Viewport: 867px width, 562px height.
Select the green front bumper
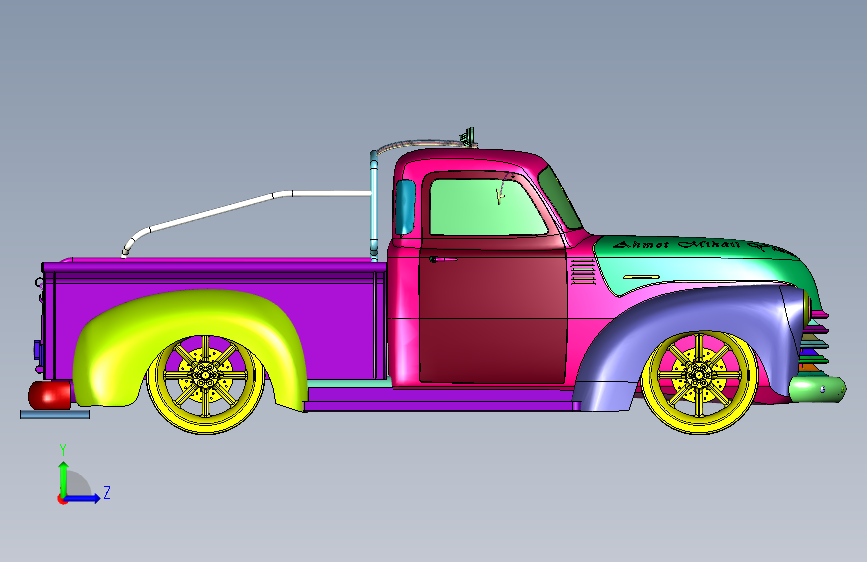(x=817, y=388)
